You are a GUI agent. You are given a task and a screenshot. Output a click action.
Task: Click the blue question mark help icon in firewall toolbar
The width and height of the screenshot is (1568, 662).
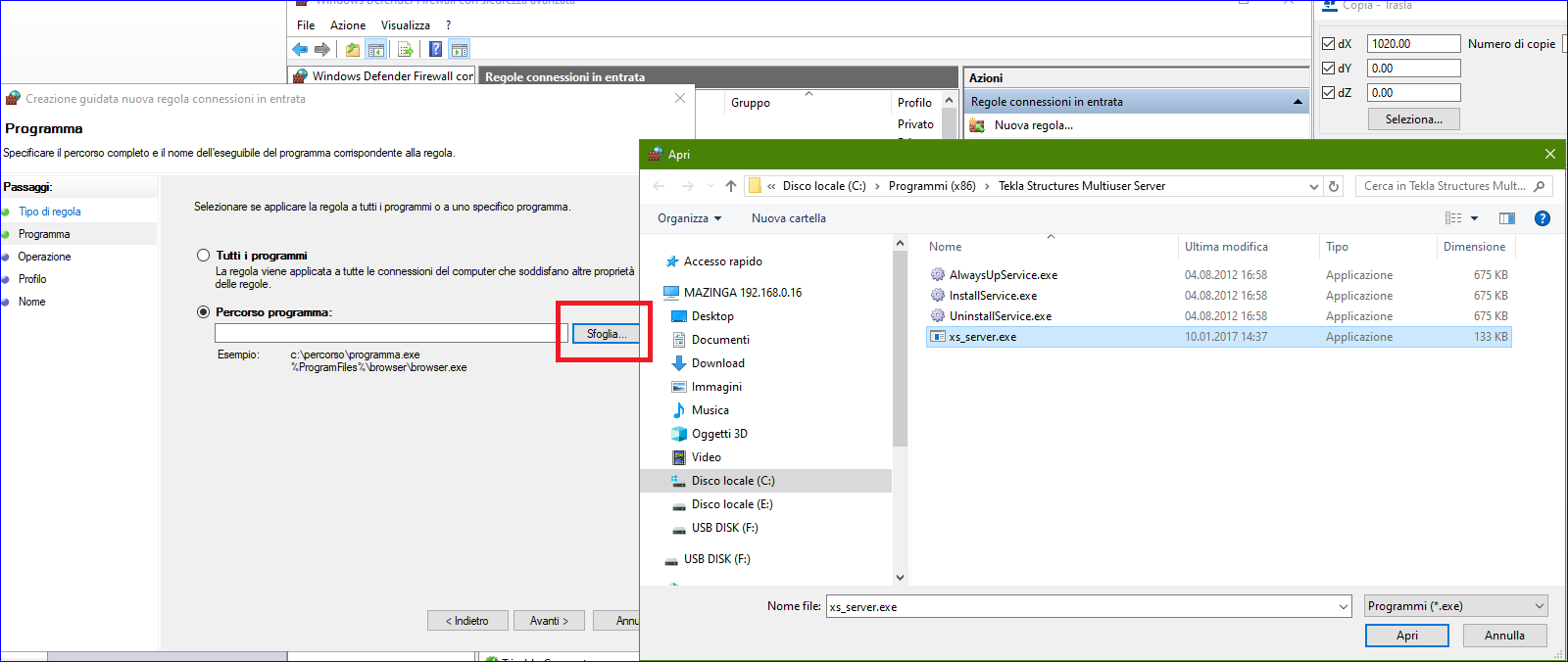[435, 50]
